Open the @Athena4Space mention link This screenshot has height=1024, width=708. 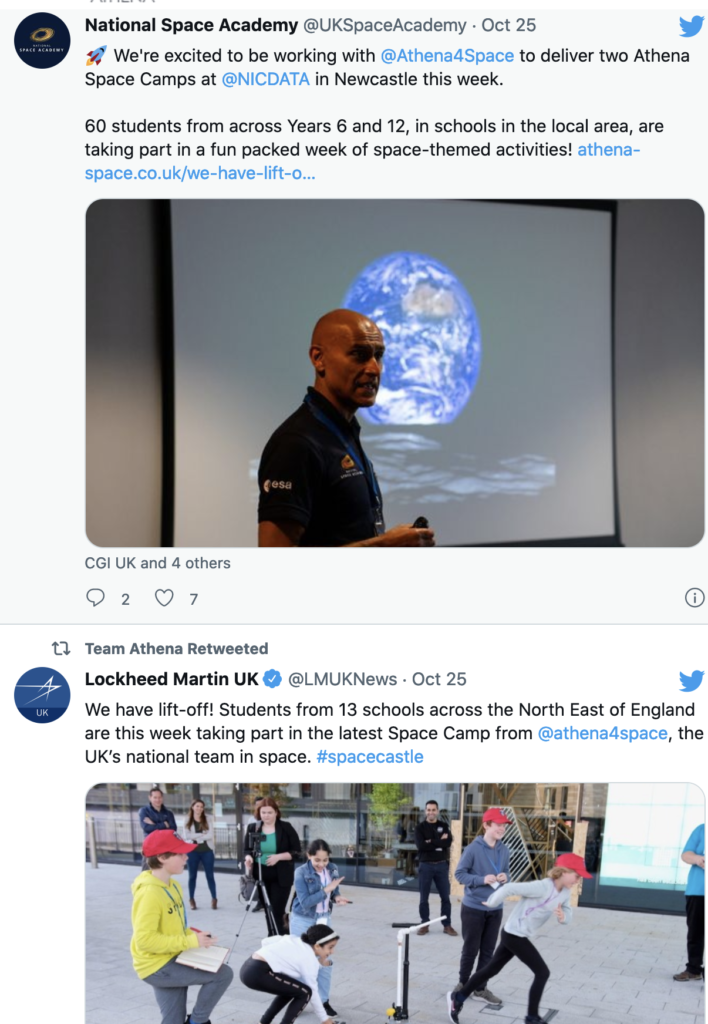447,56
